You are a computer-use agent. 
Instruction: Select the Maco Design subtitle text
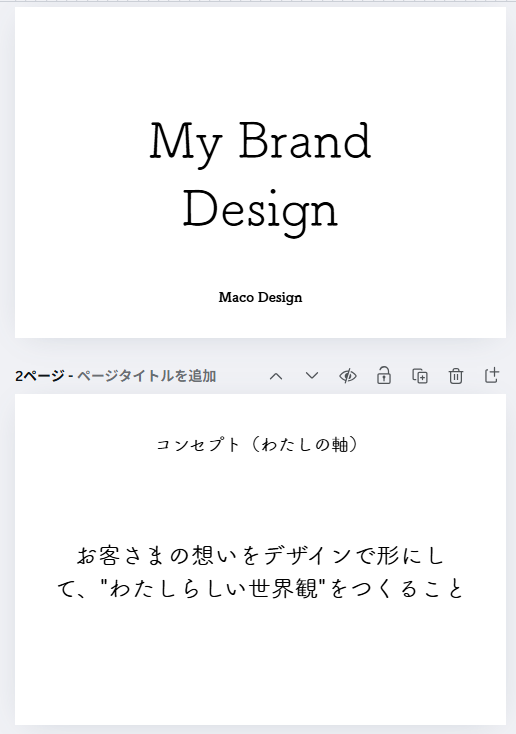[x=260, y=298]
